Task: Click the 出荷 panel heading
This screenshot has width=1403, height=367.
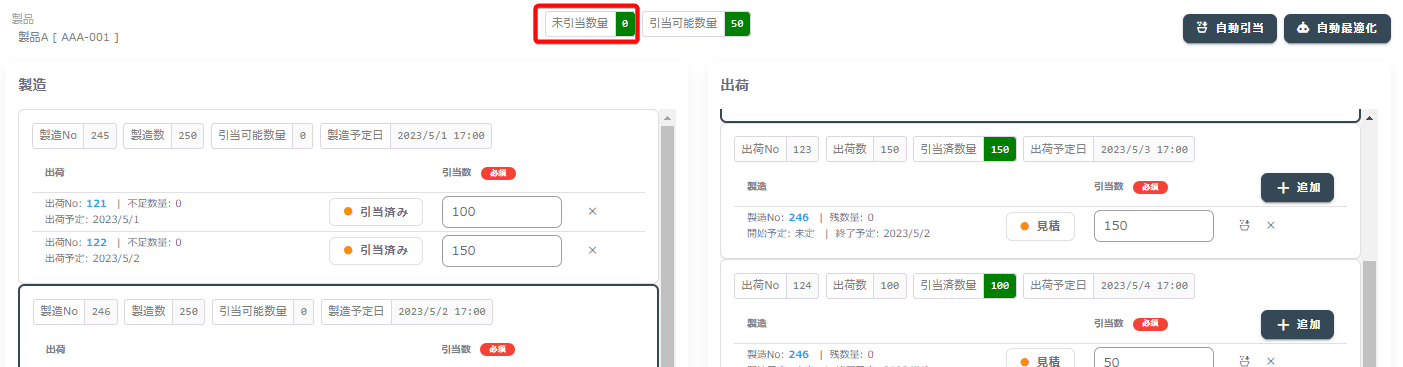Action: point(735,85)
